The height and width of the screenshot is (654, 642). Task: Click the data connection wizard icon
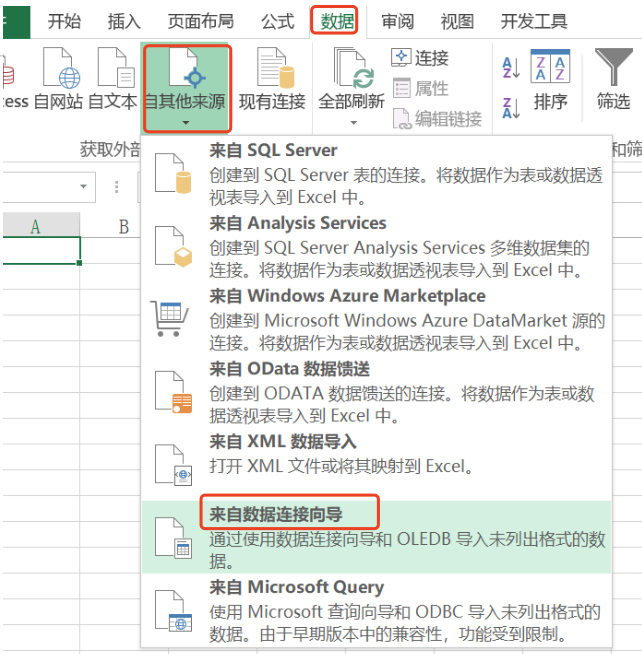point(173,538)
